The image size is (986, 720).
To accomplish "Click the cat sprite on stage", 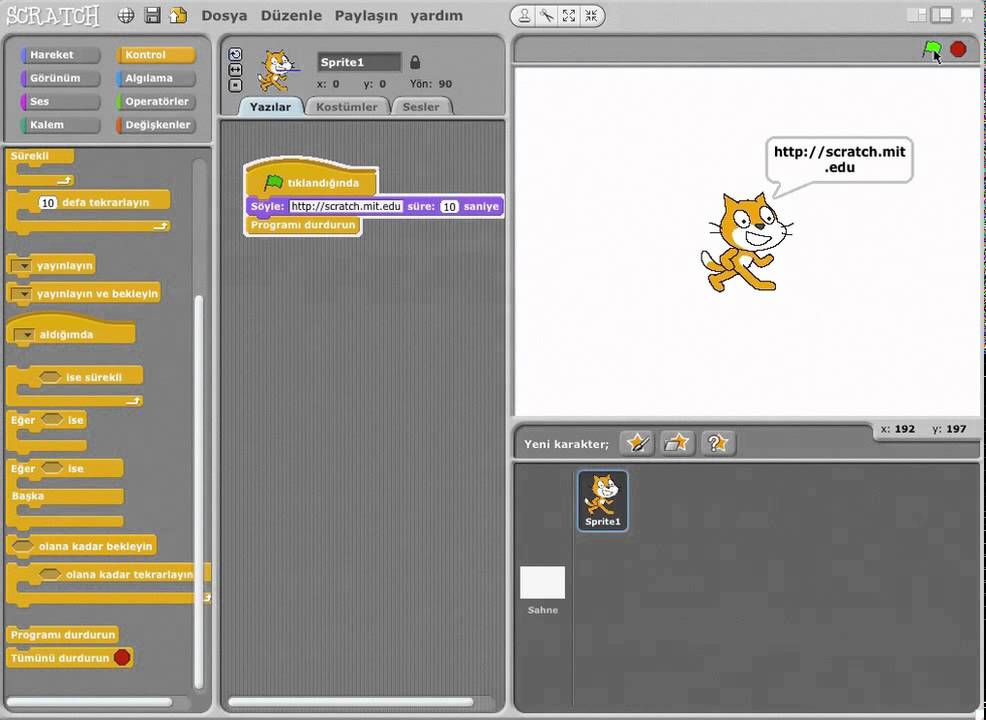I will (x=746, y=243).
